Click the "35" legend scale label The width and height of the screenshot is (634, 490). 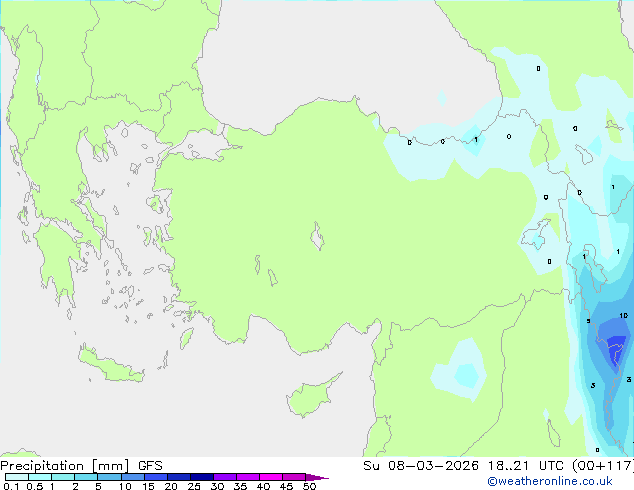point(240,486)
